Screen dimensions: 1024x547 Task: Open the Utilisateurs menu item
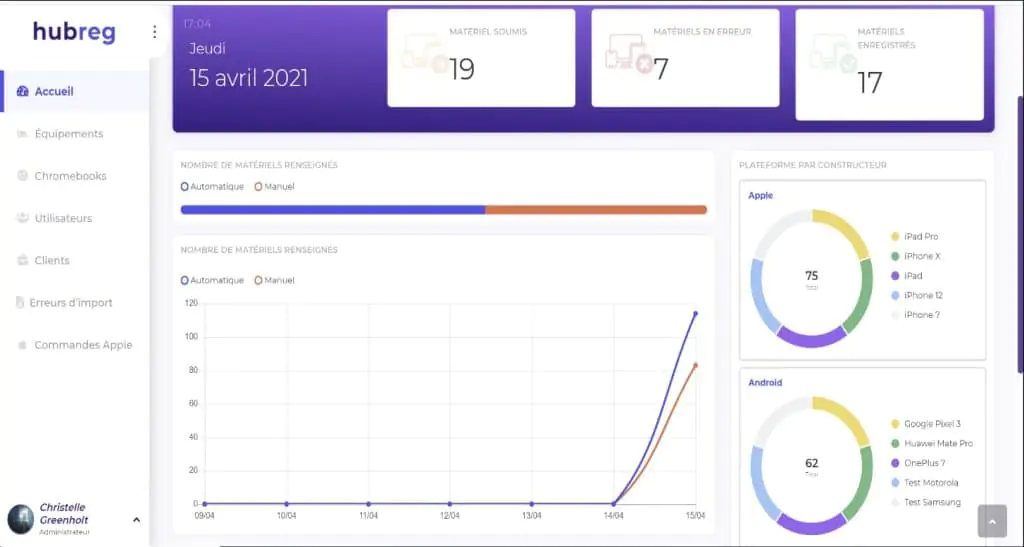tap(76, 218)
